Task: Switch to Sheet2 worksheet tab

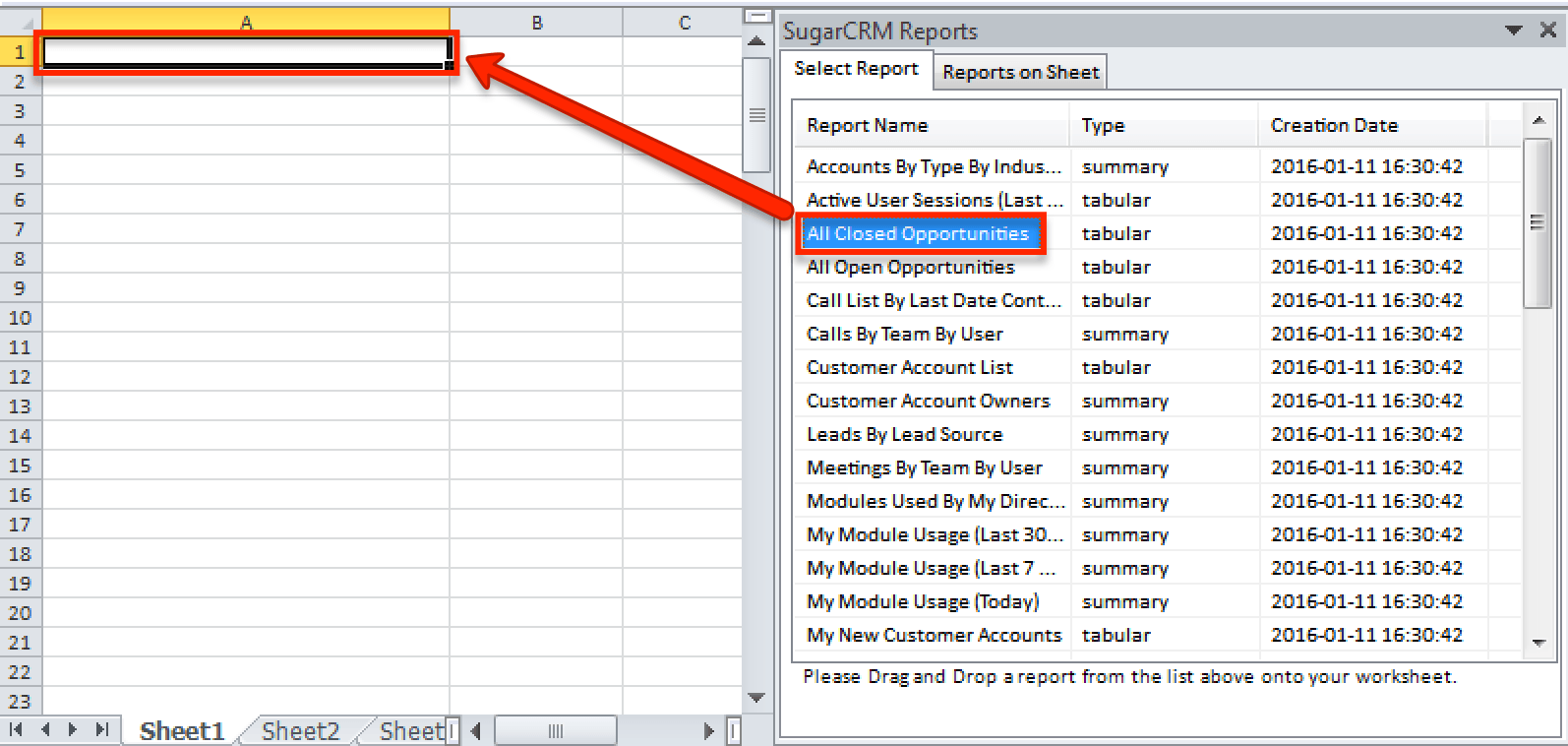Action: coord(300,731)
